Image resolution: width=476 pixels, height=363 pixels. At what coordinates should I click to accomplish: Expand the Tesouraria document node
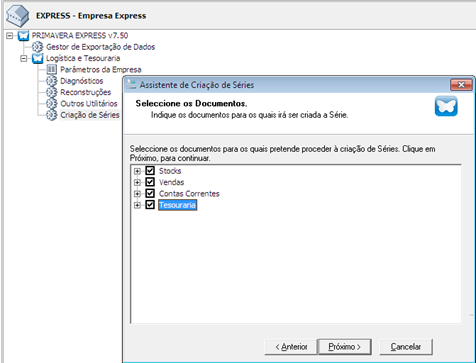(137, 205)
